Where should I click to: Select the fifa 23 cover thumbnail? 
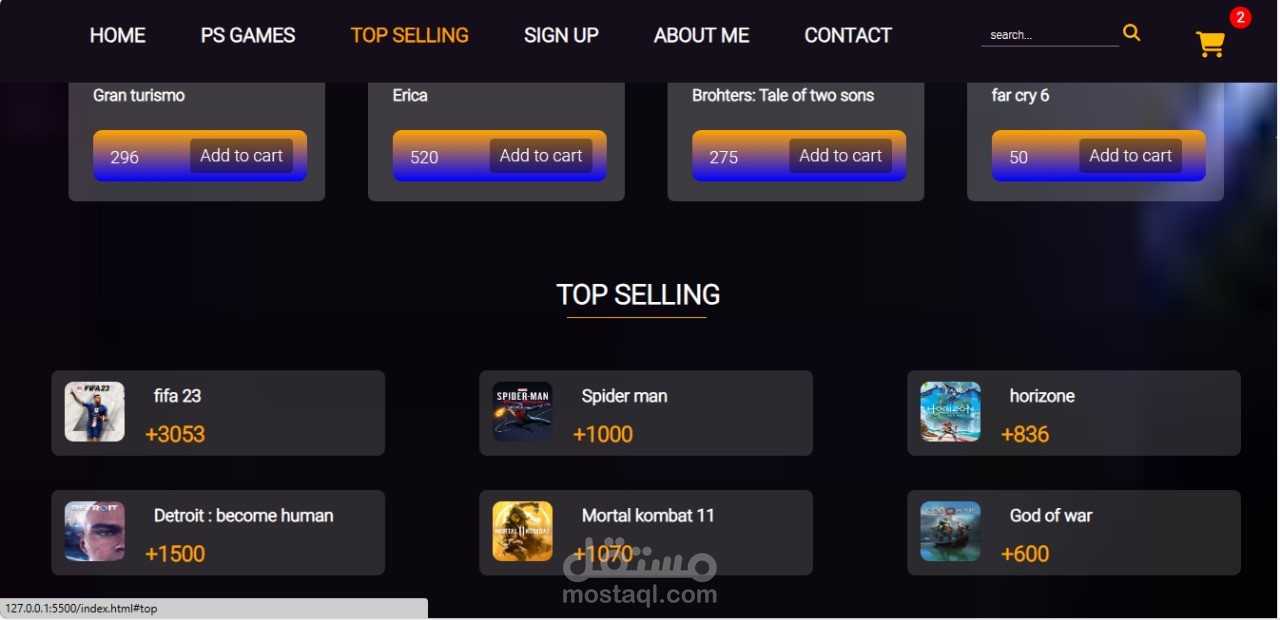(x=95, y=412)
